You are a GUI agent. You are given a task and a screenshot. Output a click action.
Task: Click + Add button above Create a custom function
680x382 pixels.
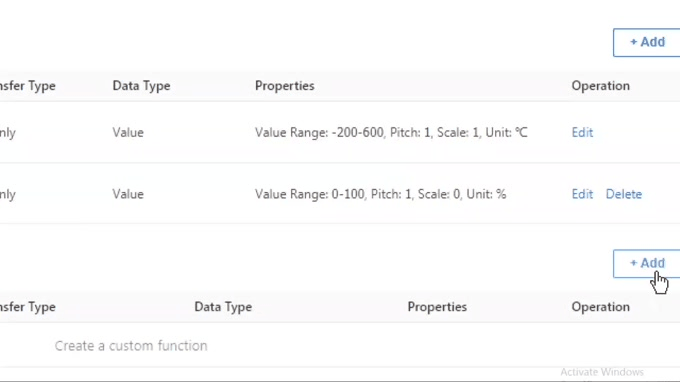pos(647,264)
